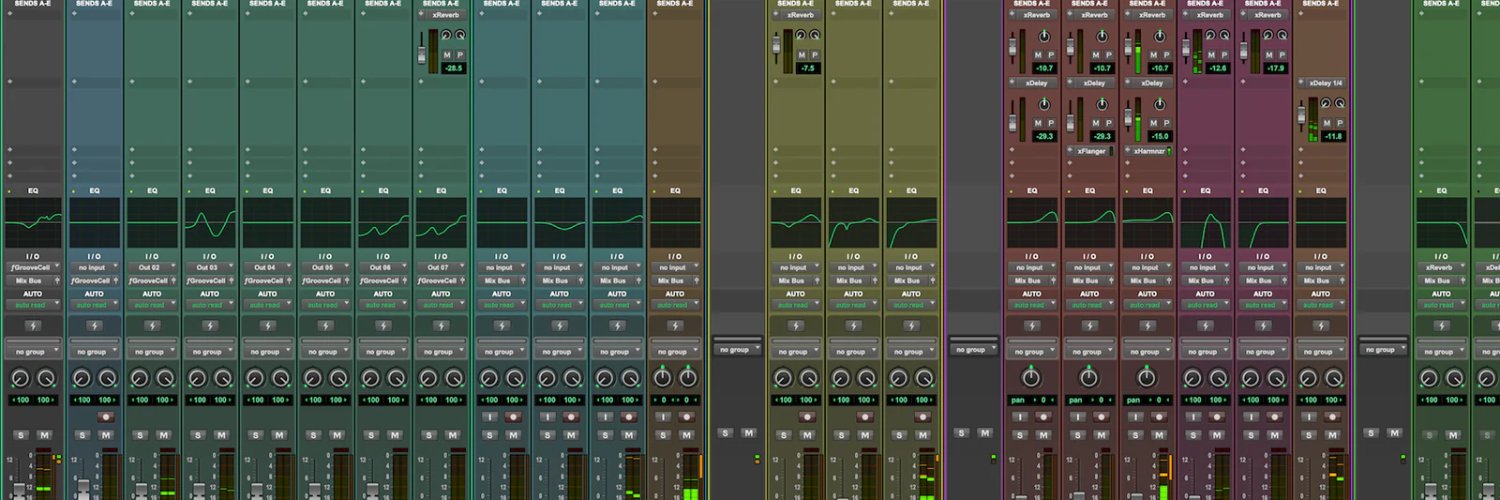
Task: Click the lightning bolt button on Out 05 channel
Action: pyautogui.click(x=326, y=326)
